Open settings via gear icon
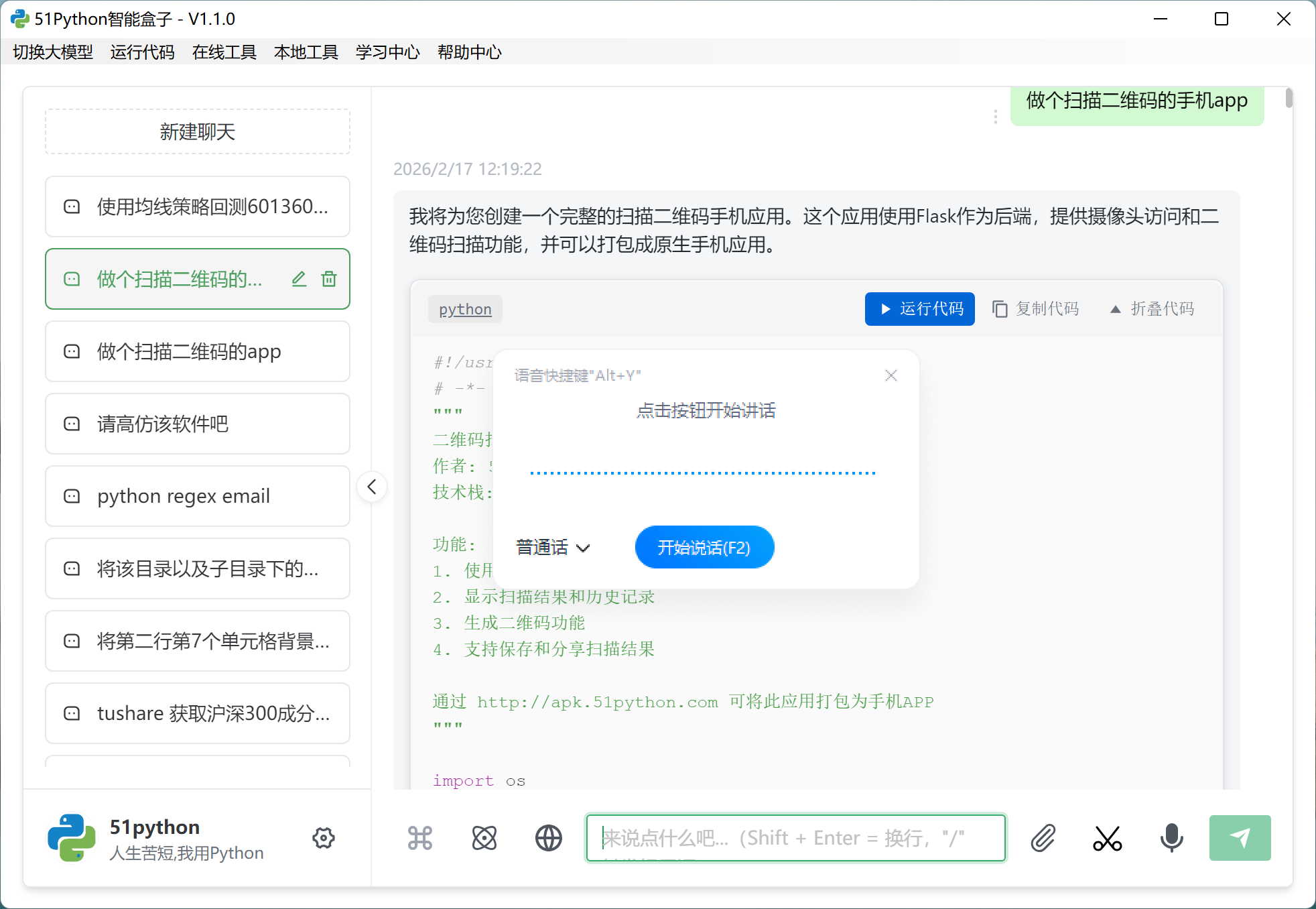This screenshot has height=909, width=1316. click(324, 838)
